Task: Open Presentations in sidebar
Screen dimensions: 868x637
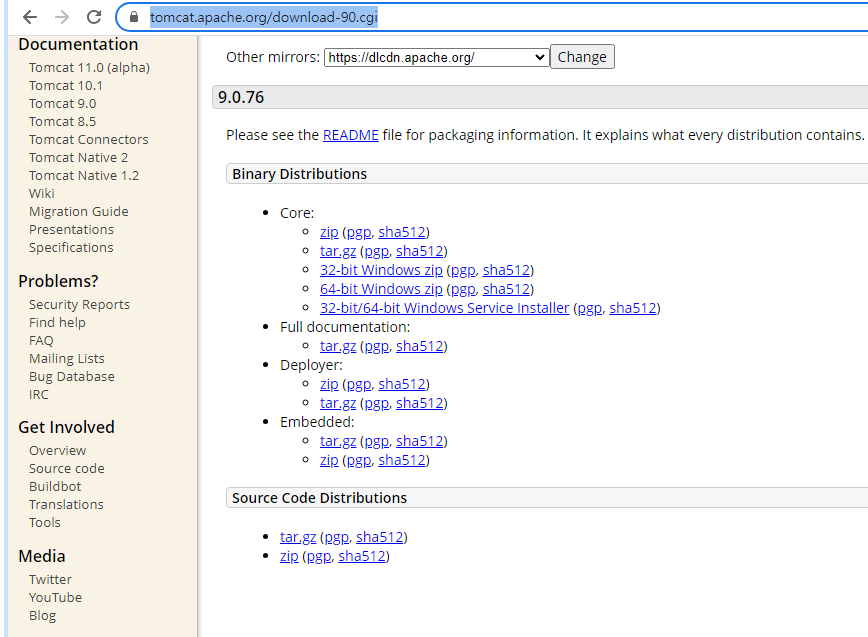Action: (71, 230)
